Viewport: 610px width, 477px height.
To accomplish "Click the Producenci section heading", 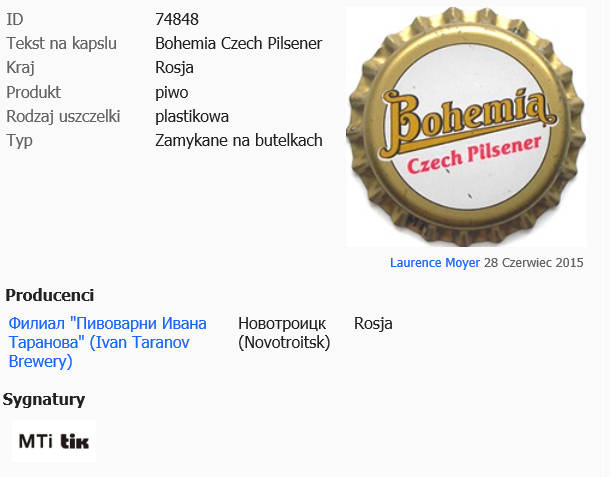I will (x=50, y=295).
